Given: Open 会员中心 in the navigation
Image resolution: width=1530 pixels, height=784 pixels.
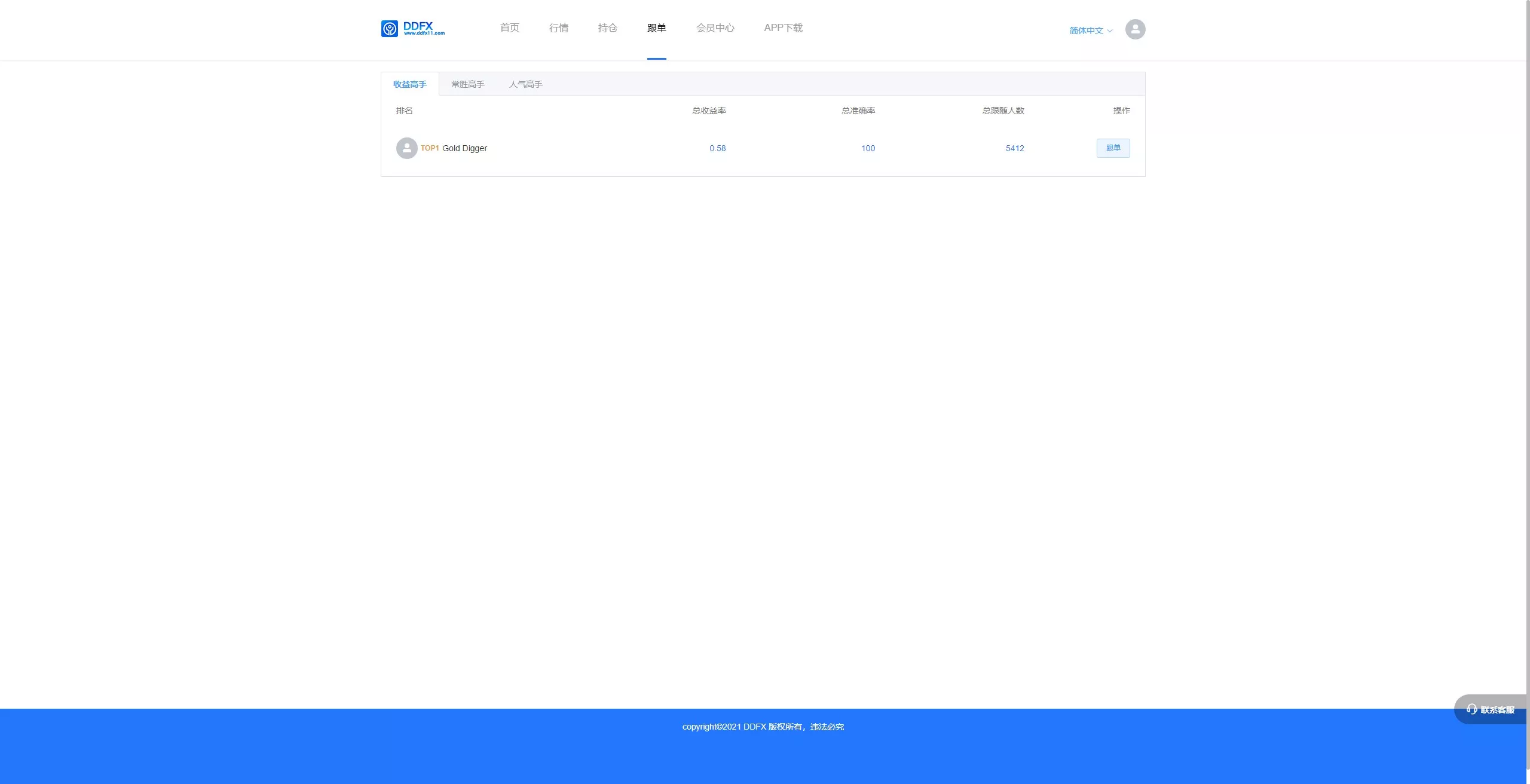Looking at the screenshot, I should point(715,28).
